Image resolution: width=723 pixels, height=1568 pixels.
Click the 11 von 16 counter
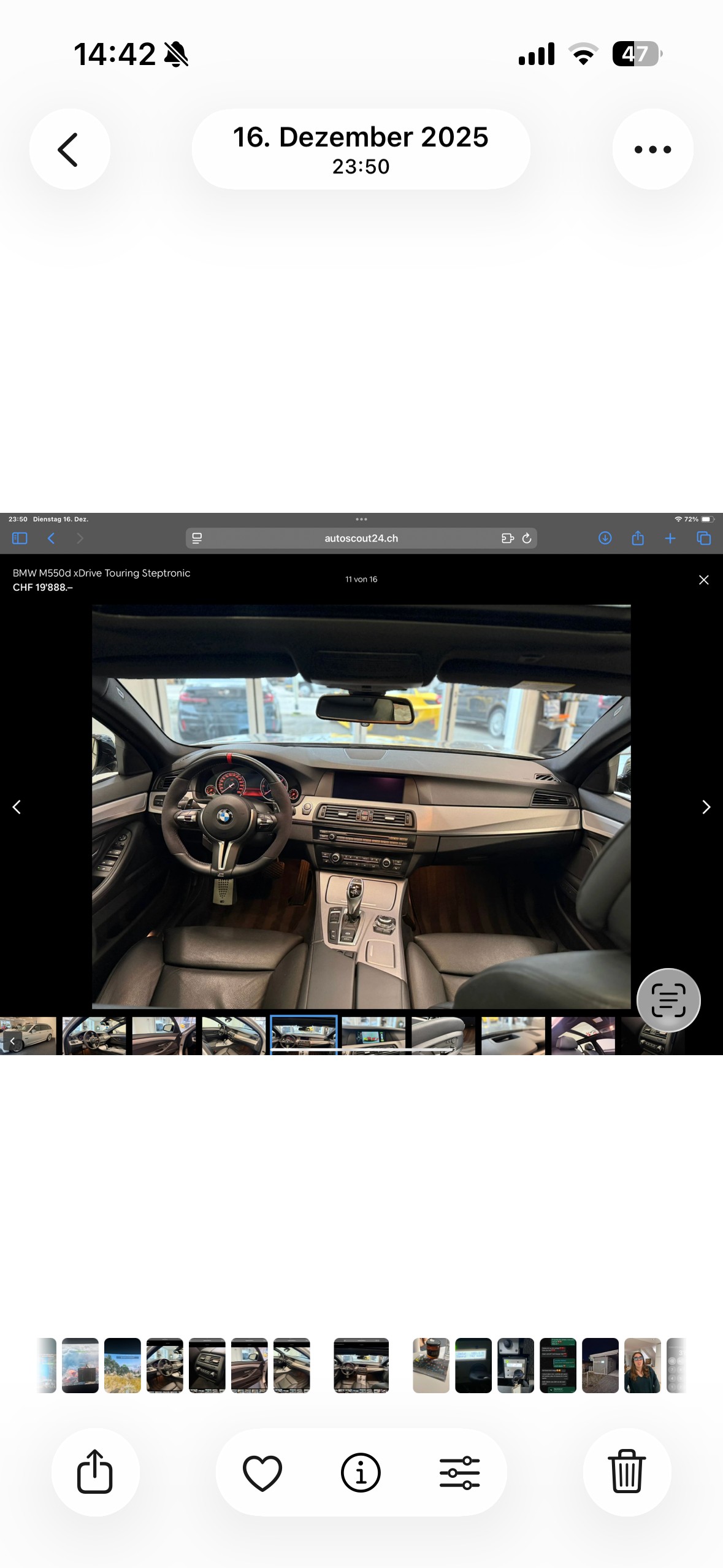(361, 579)
